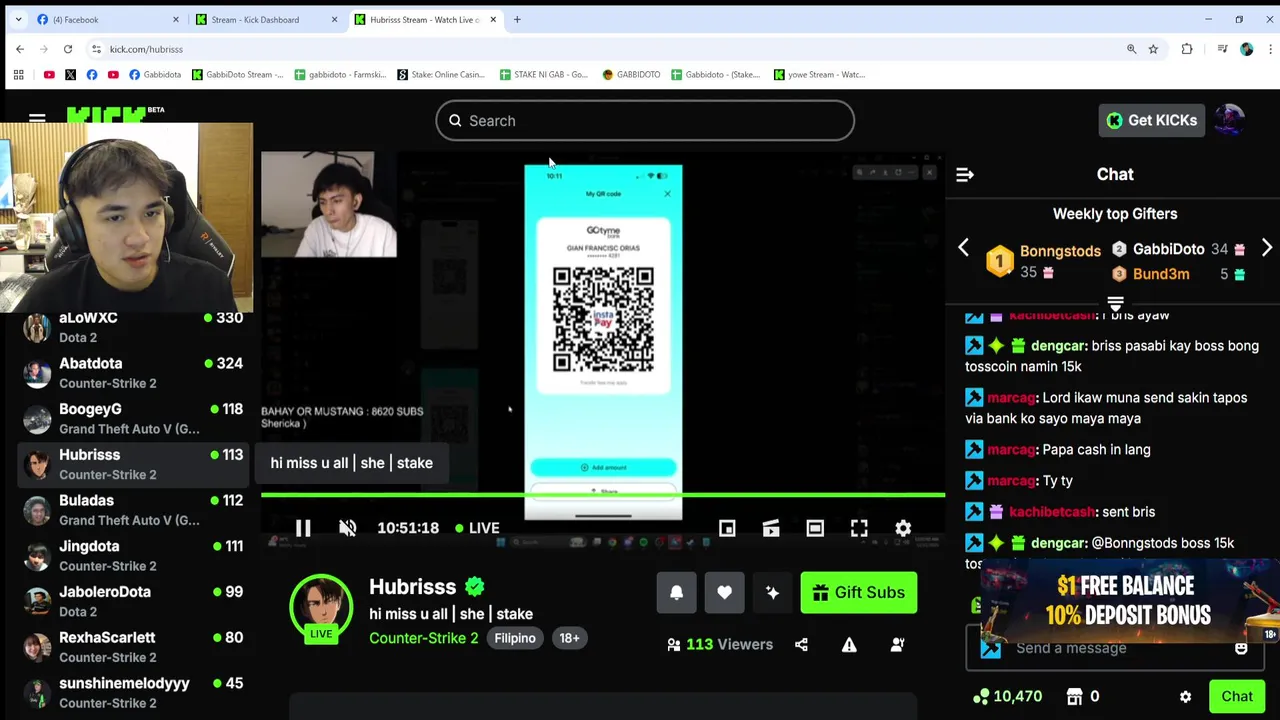Show previous weekly top gifters
The width and height of the screenshot is (1280, 720).
coord(963,247)
